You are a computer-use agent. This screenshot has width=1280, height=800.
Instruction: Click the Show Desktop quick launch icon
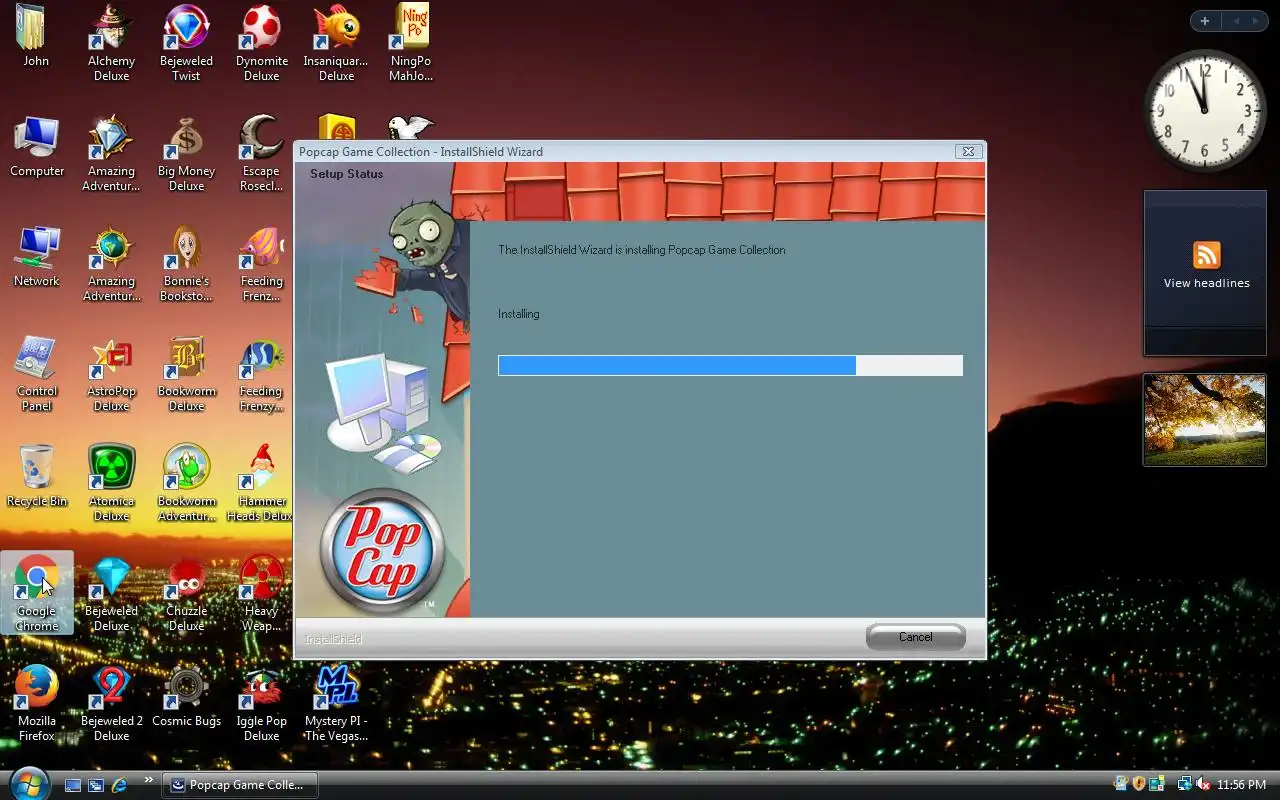(x=73, y=785)
